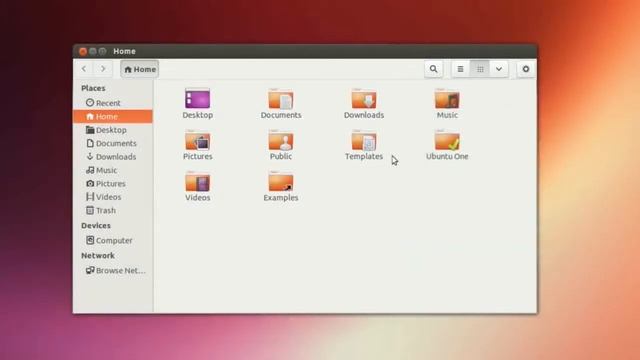Click the Computer drive sidebar icon
The image size is (640, 360).
pos(90,240)
